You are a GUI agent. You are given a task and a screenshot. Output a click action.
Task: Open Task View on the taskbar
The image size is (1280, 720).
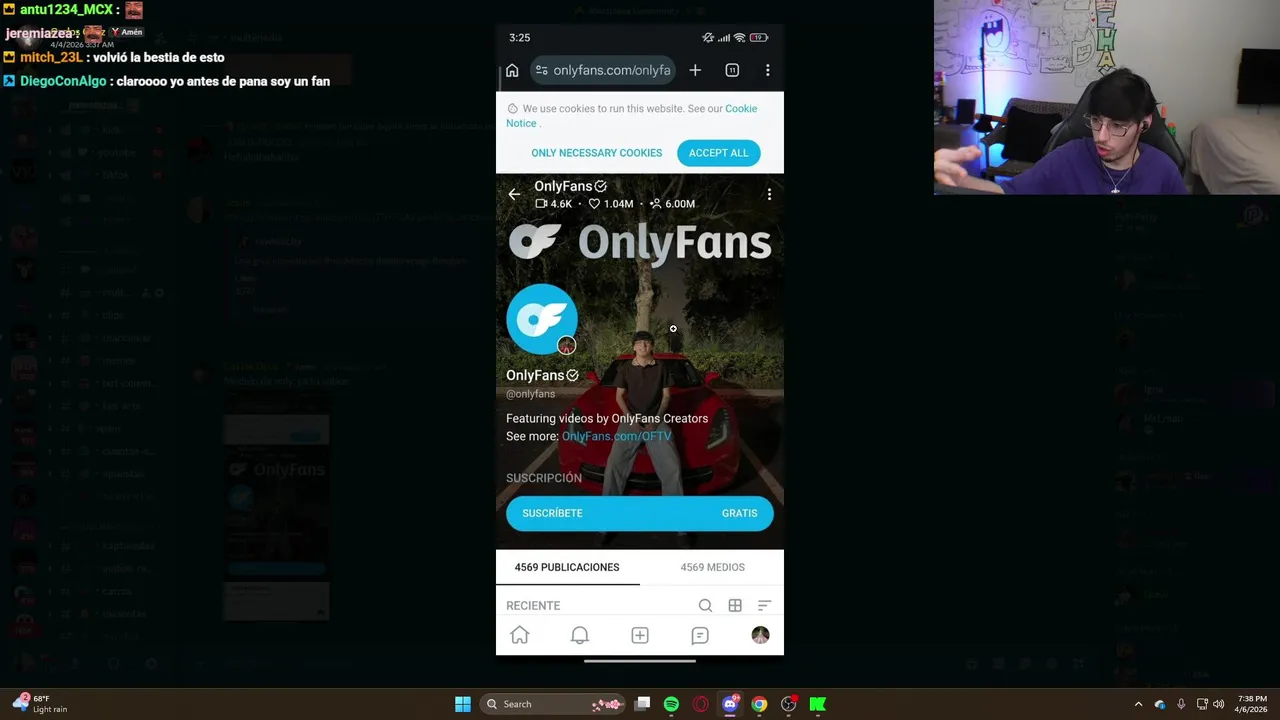[643, 704]
